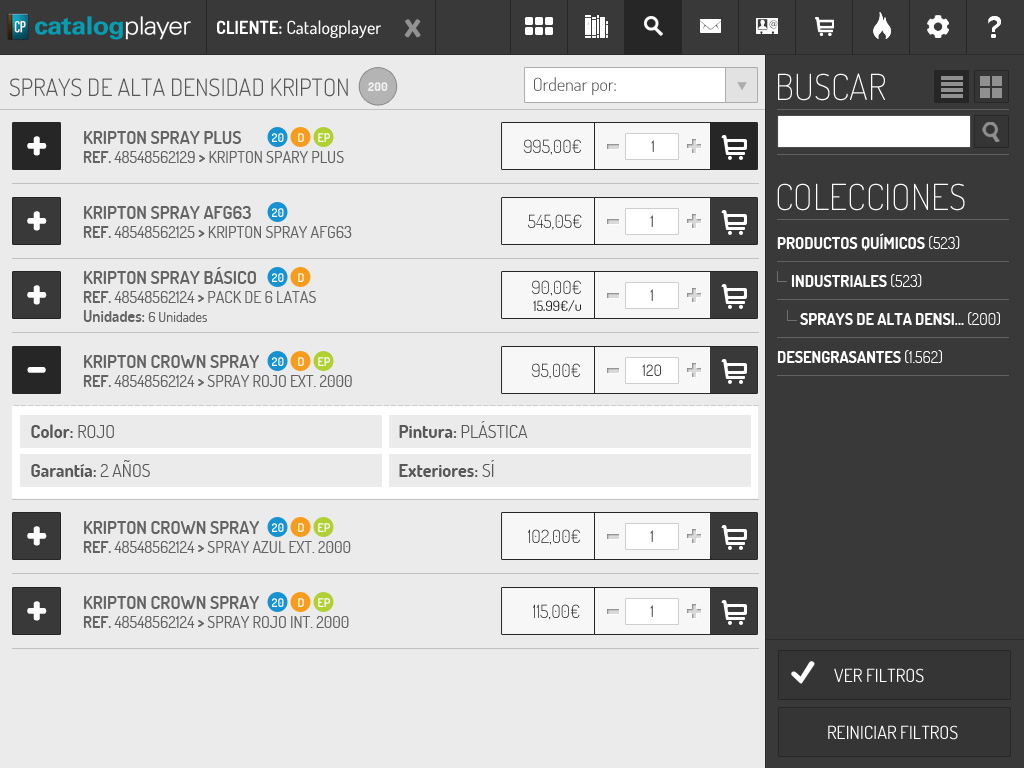Open the flame hot offers icon

881,27
